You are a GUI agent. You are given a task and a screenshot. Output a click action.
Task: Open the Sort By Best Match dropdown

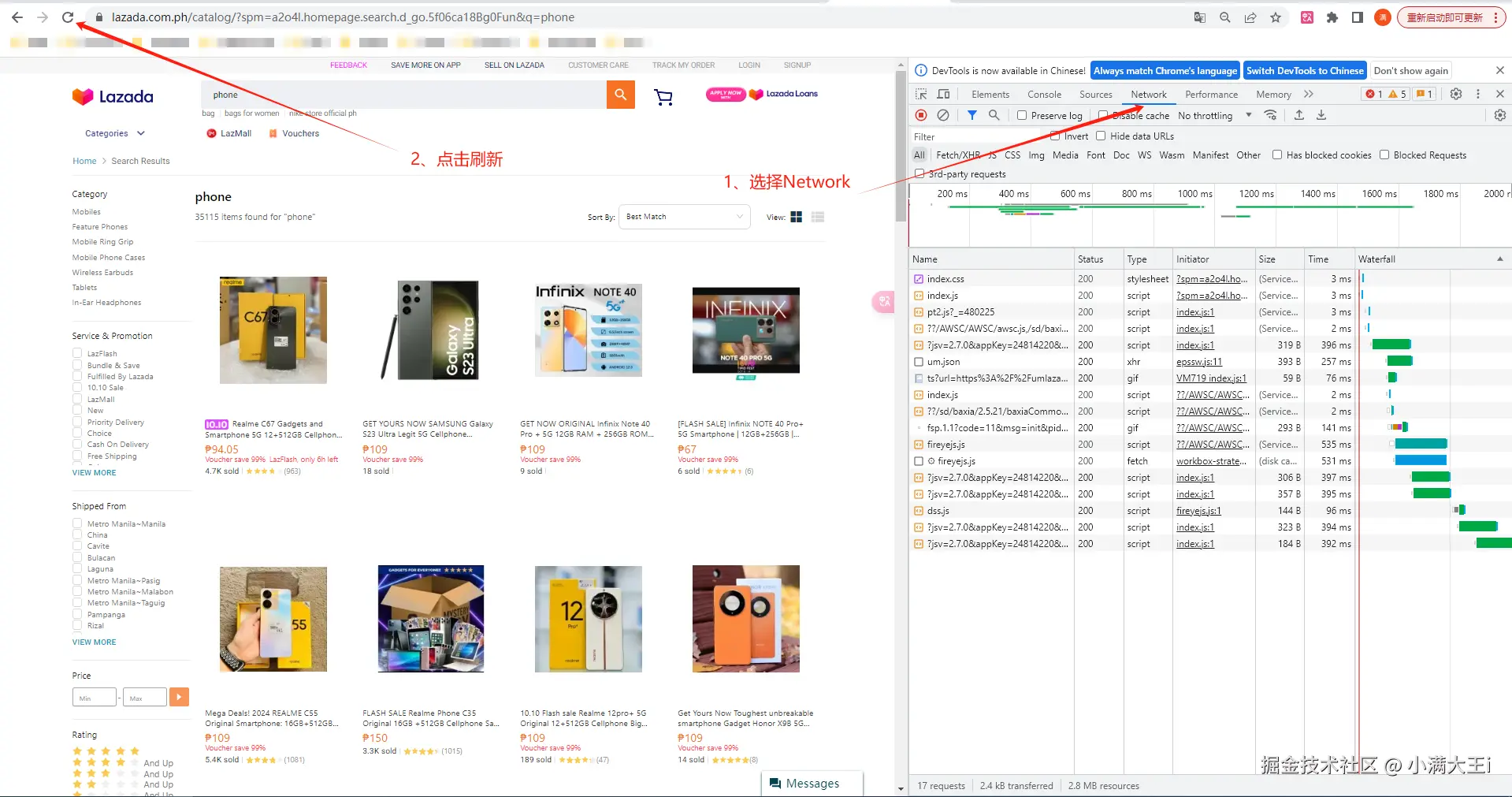(683, 217)
